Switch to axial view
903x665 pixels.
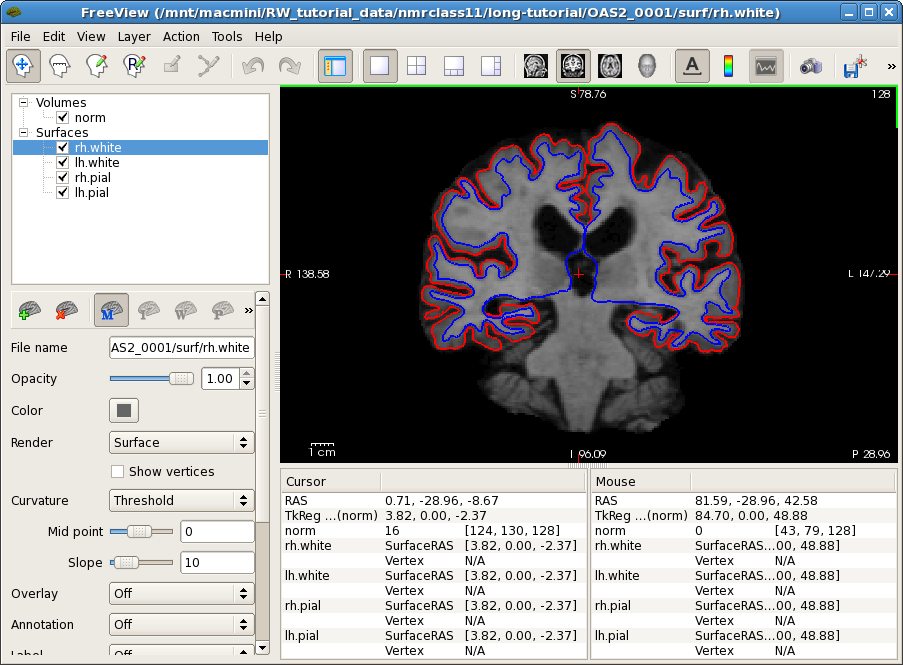(x=610, y=66)
